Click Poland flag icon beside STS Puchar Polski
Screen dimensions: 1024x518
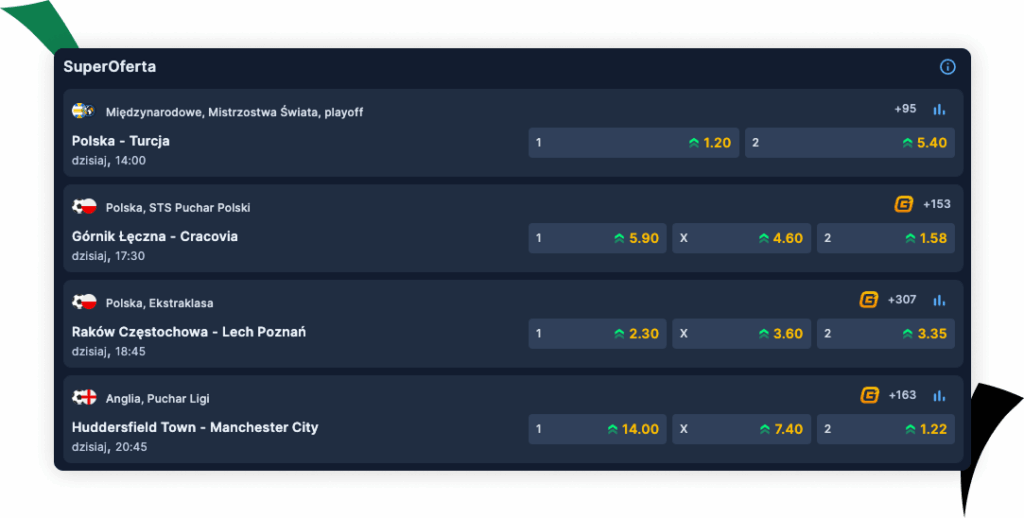[84, 207]
